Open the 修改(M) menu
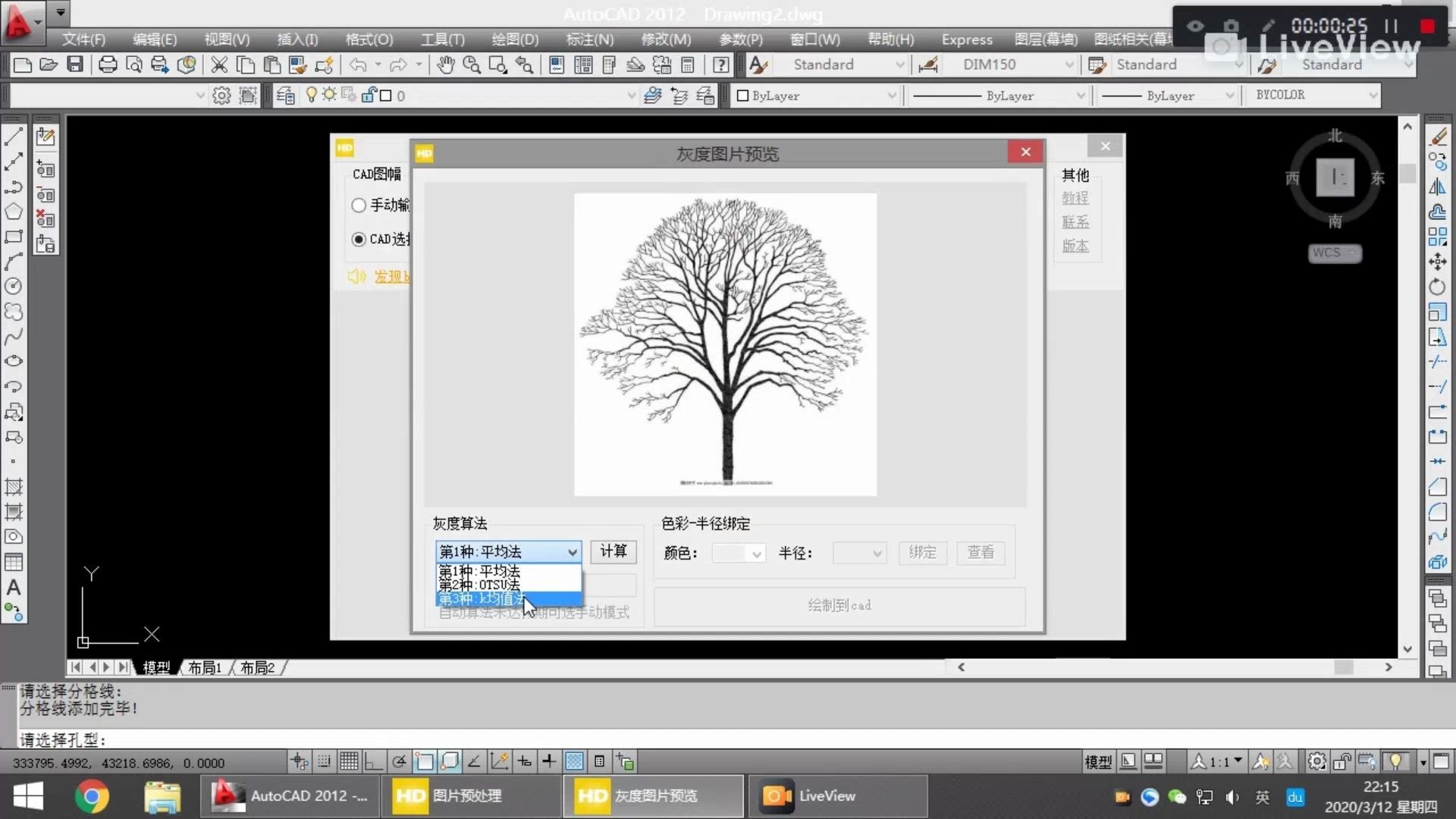Viewport: 1456px width, 819px height. pyautogui.click(x=666, y=39)
